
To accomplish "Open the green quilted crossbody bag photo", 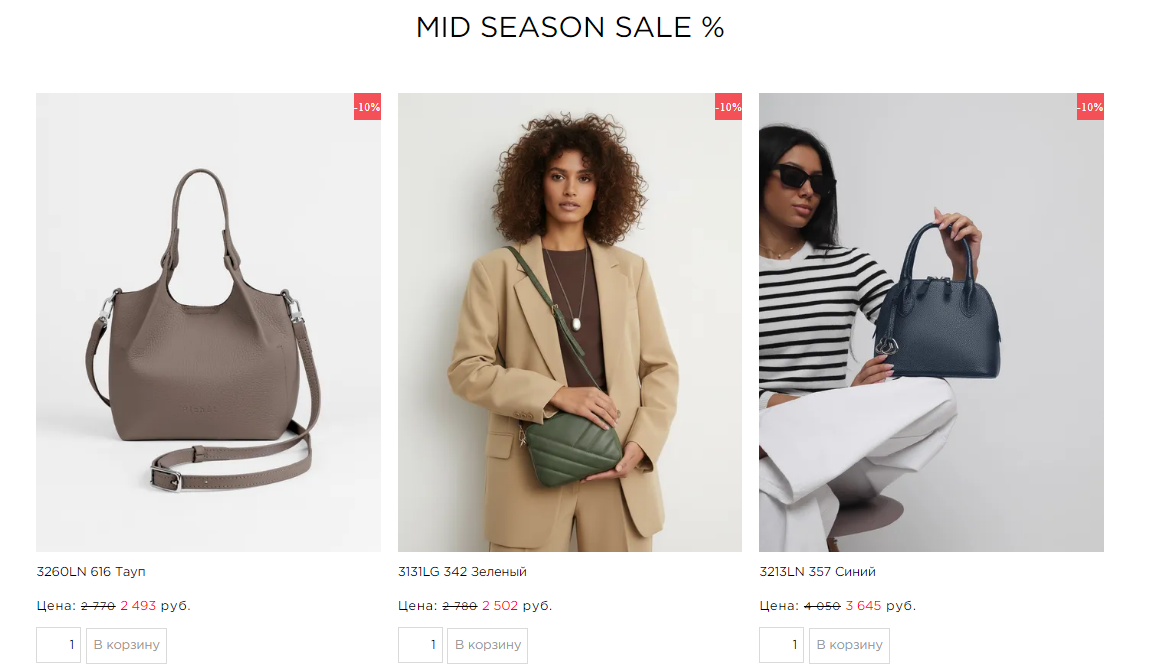I will 570,322.
